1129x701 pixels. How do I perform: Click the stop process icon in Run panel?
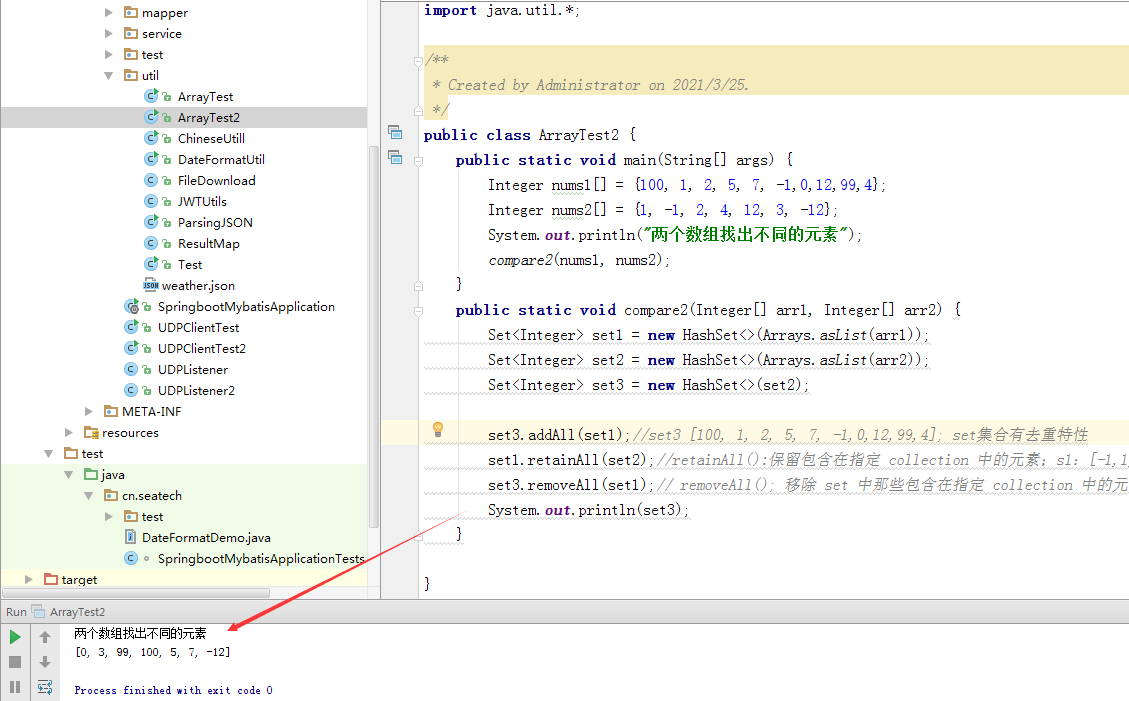[x=14, y=661]
